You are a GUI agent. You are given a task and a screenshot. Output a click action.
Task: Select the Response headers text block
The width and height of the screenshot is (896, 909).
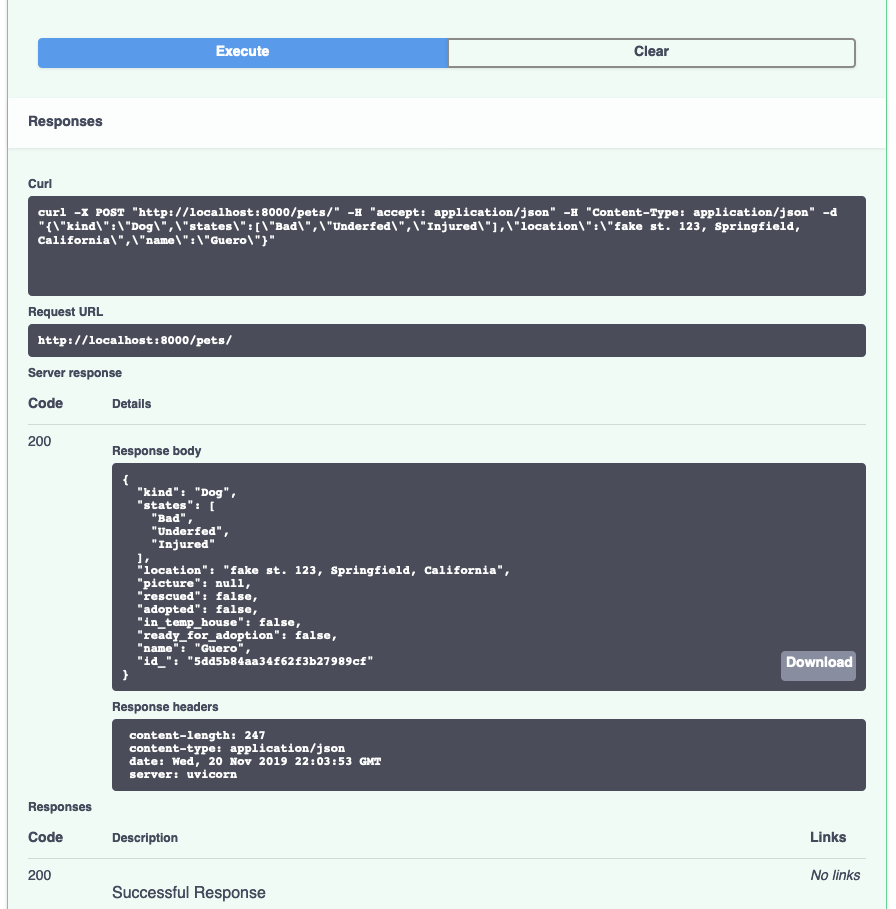(490, 755)
